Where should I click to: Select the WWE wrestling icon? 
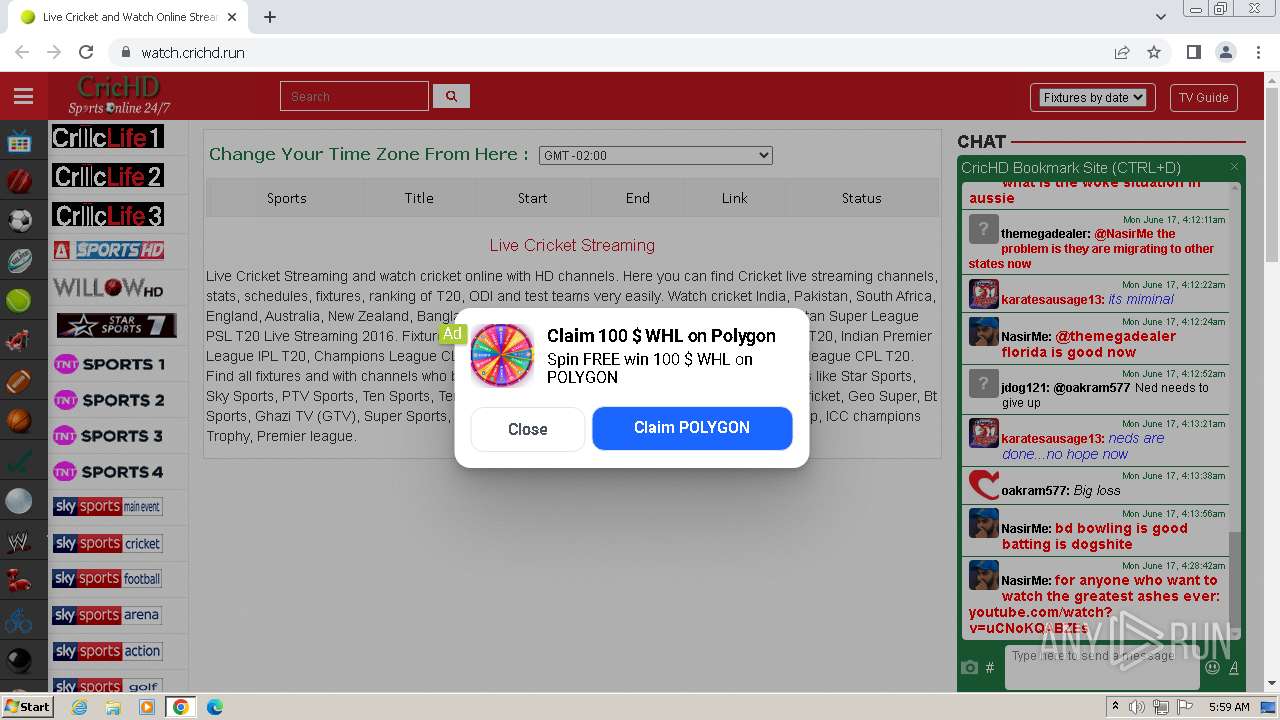(x=19, y=541)
